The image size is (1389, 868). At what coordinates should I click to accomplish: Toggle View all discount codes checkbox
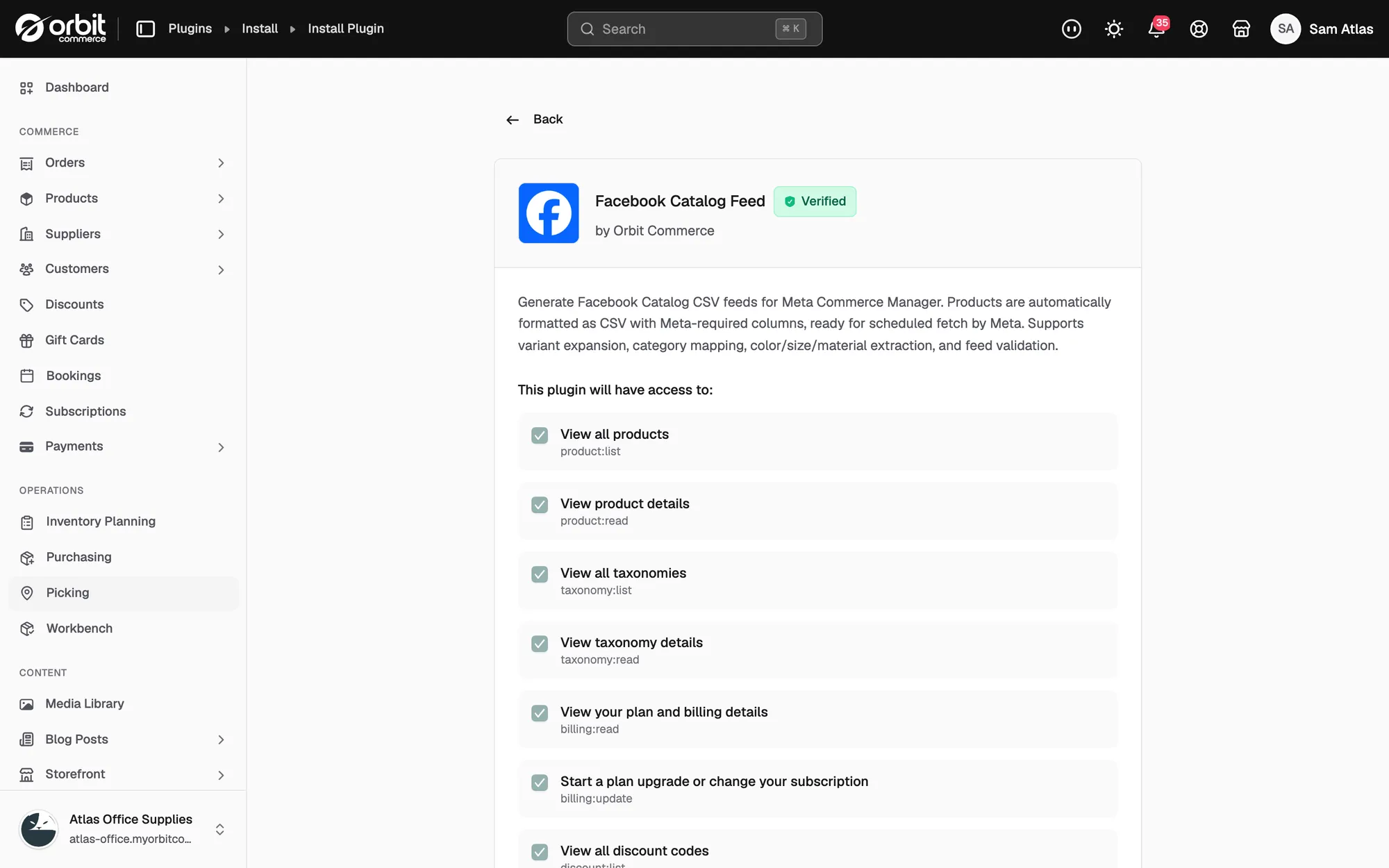click(x=540, y=852)
